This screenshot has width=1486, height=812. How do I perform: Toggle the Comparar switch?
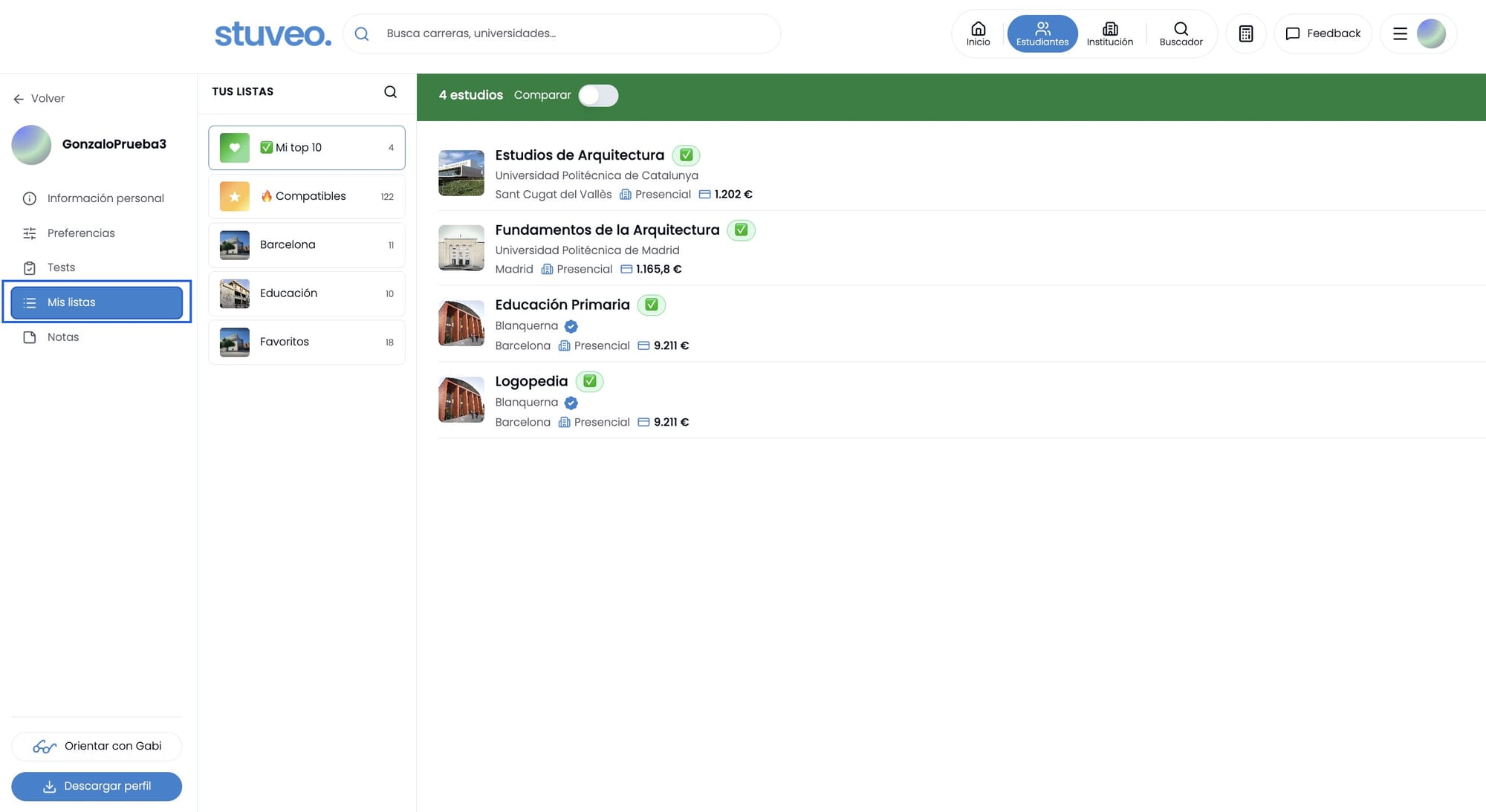click(x=598, y=95)
